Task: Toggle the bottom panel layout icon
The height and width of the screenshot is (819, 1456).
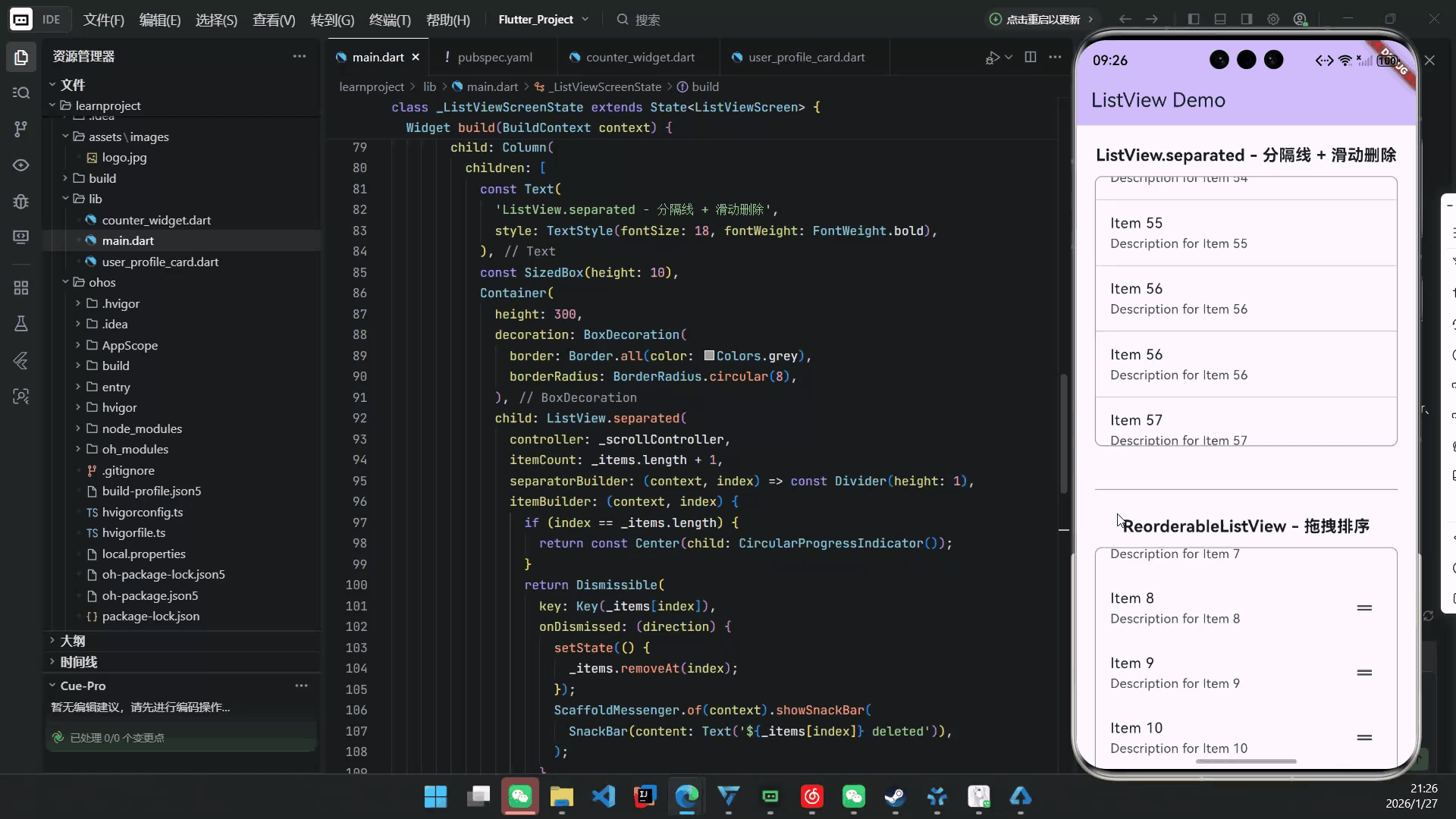Action: (1220, 20)
